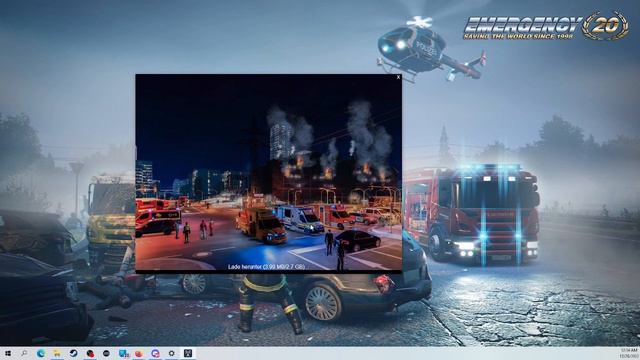Open the Windows Start menu

8,353
